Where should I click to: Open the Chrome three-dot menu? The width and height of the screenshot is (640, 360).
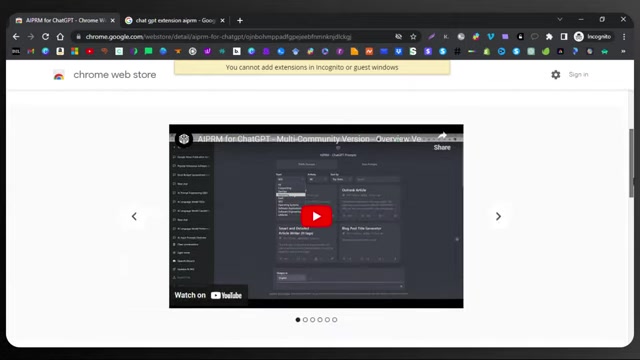pyautogui.click(x=624, y=37)
